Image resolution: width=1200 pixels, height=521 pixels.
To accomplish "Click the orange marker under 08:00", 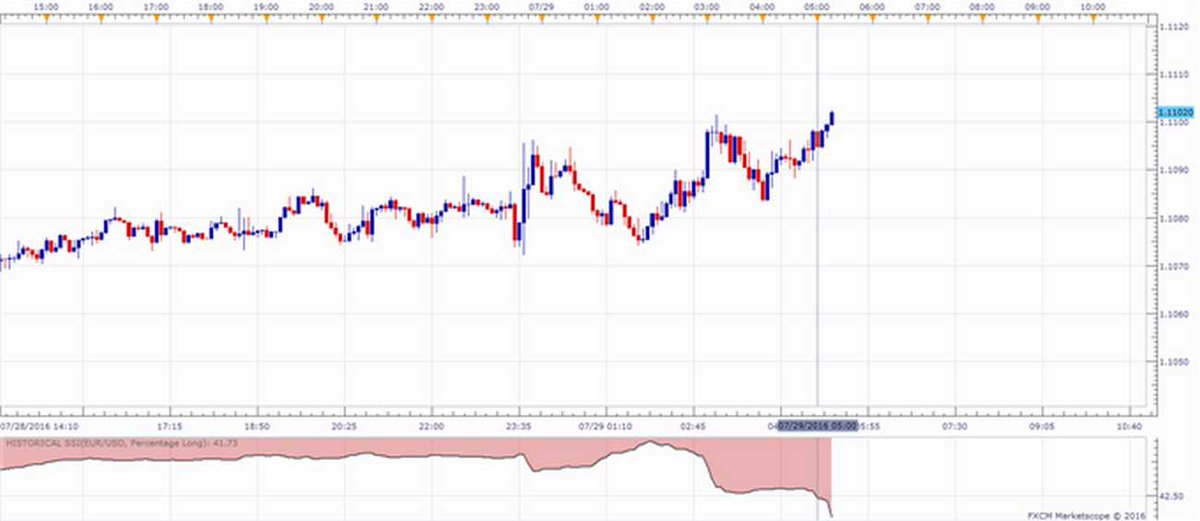I will [x=983, y=19].
